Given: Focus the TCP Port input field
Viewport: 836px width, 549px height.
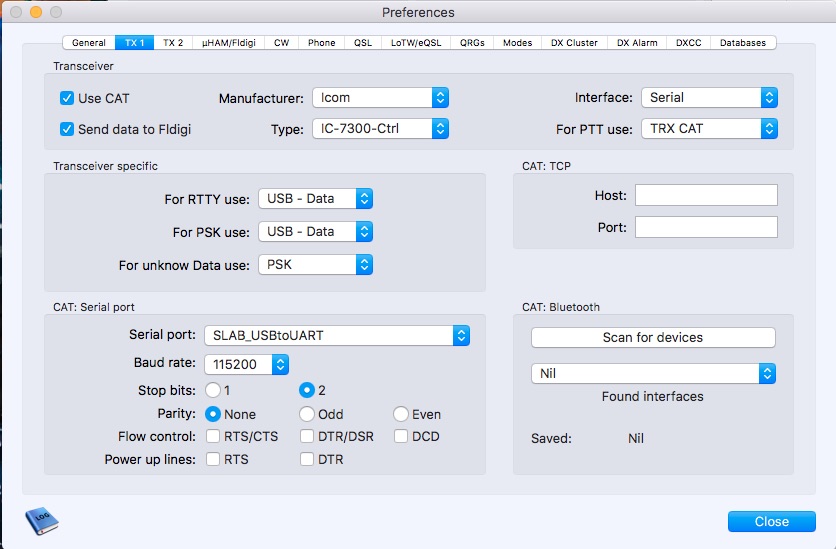Looking at the screenshot, I should click(x=706, y=227).
